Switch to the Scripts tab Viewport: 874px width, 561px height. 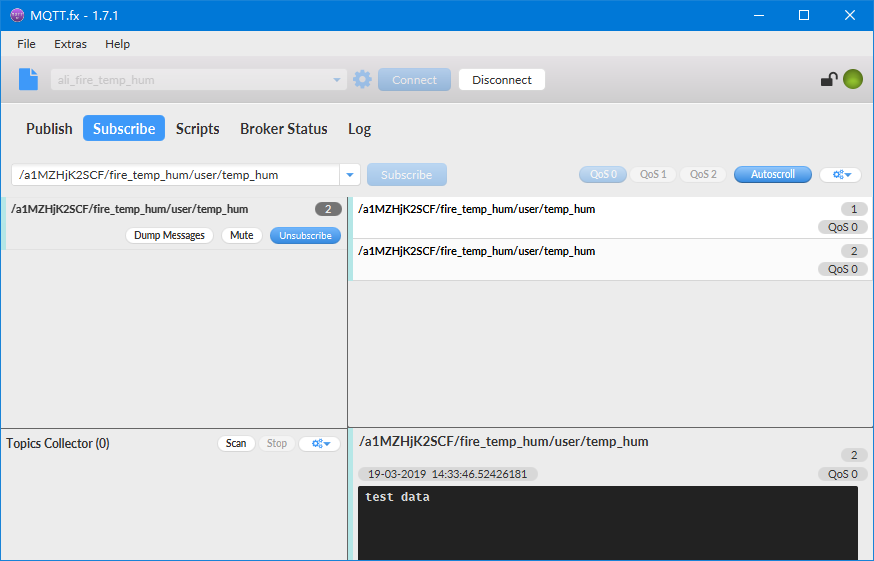tap(198, 129)
